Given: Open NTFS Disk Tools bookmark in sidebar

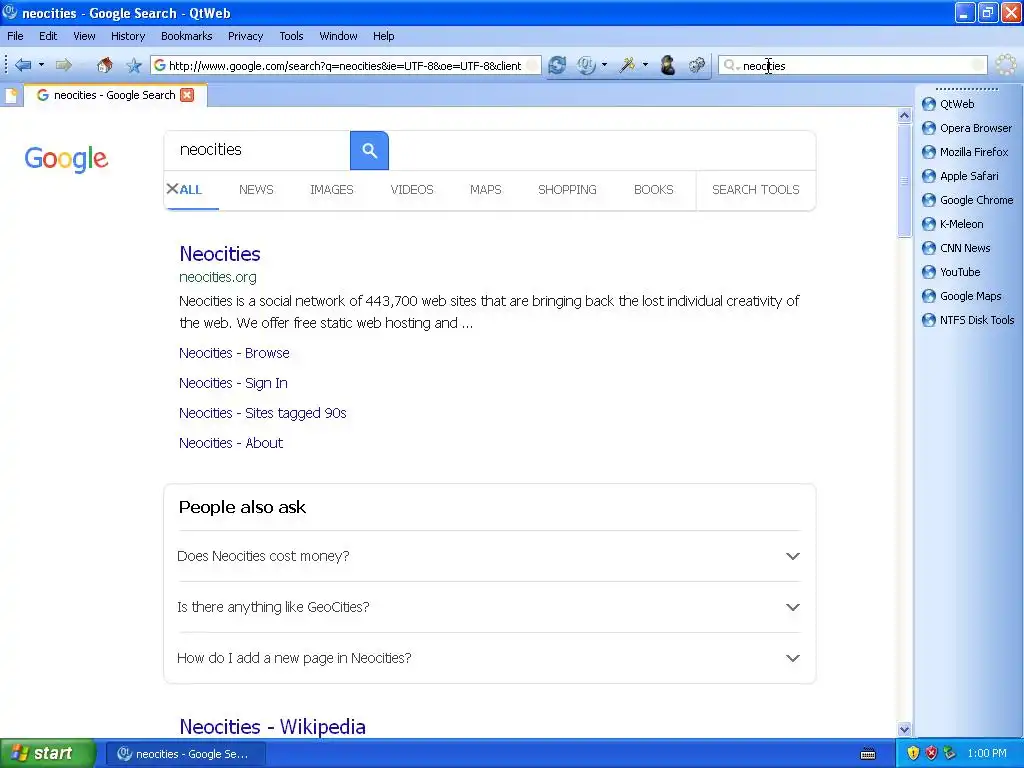Looking at the screenshot, I should tap(968, 321).
